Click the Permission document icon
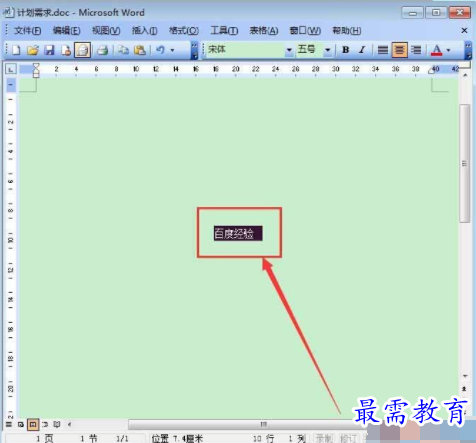The height and width of the screenshot is (443, 476). [x=66, y=50]
